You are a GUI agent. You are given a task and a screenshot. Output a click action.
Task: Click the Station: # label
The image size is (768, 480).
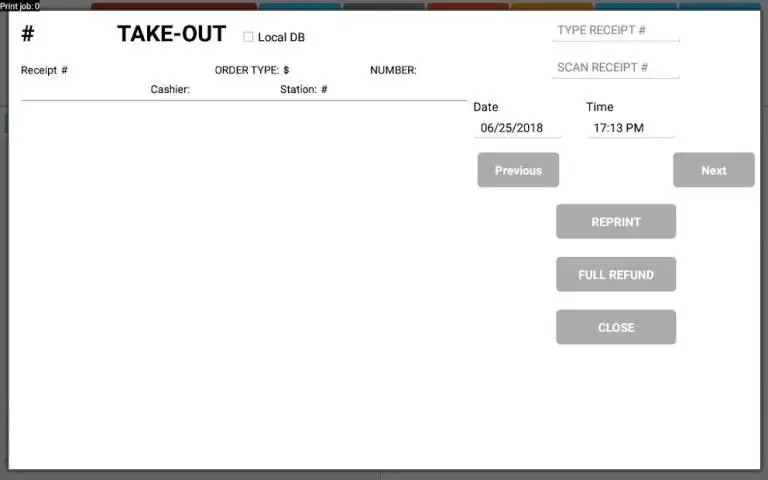point(304,89)
